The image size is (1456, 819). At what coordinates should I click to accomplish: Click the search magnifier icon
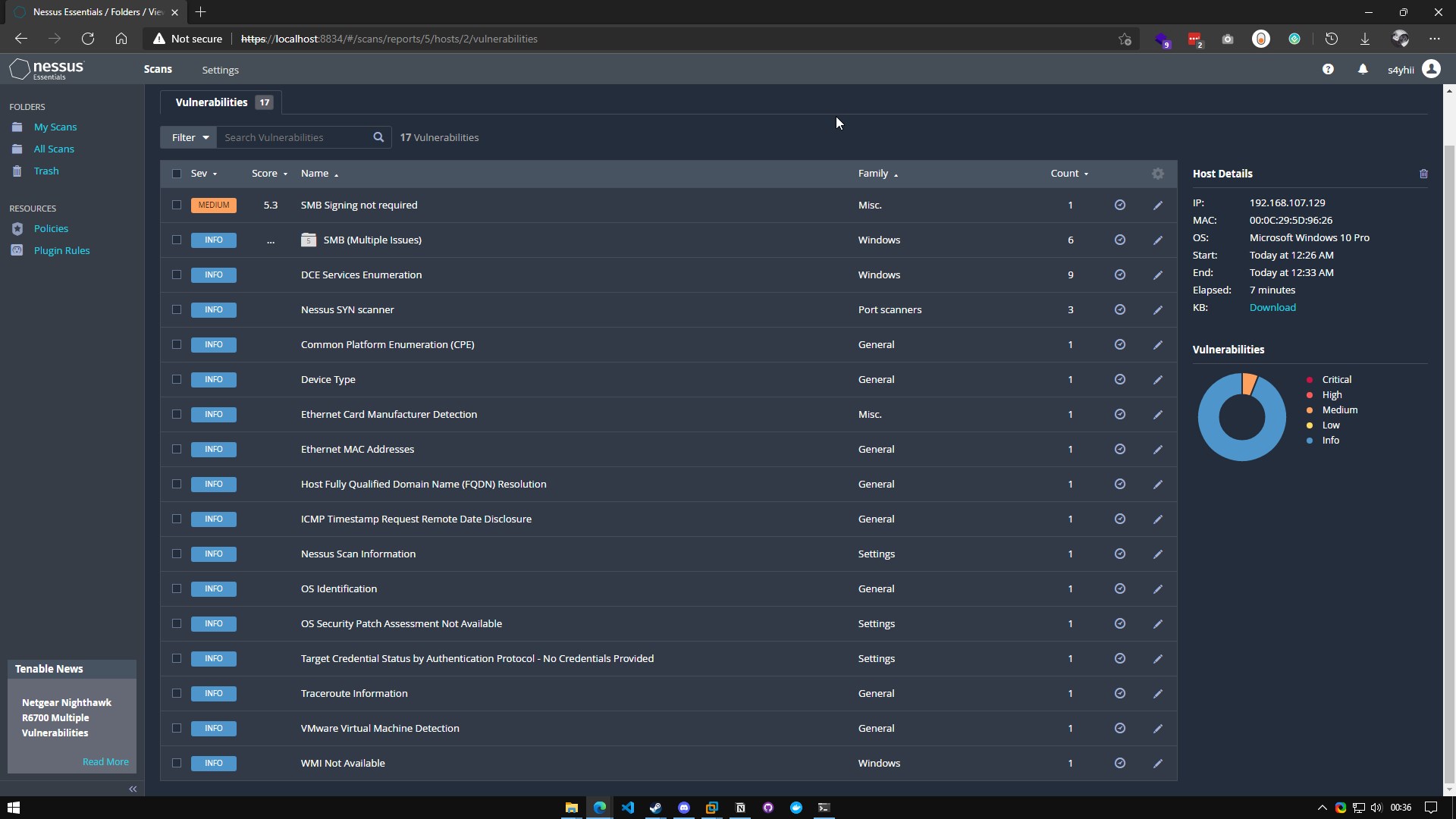tap(378, 137)
